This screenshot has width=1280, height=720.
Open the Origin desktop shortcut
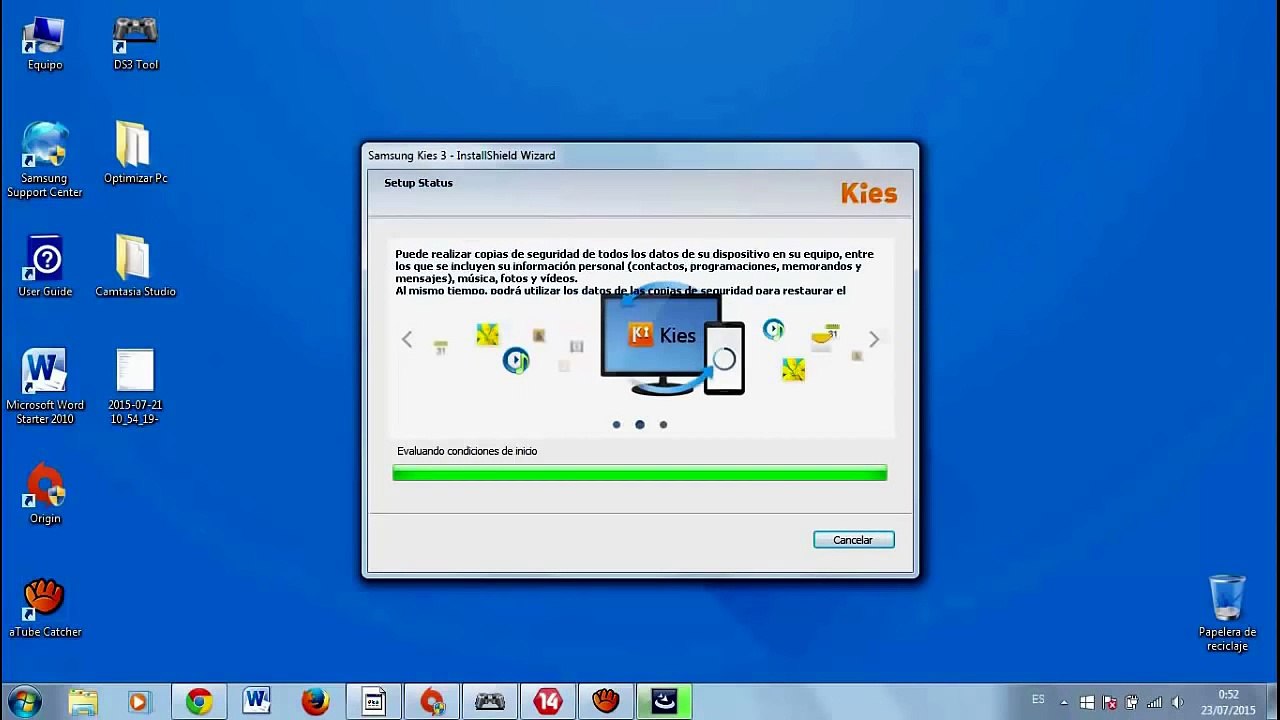pos(45,494)
